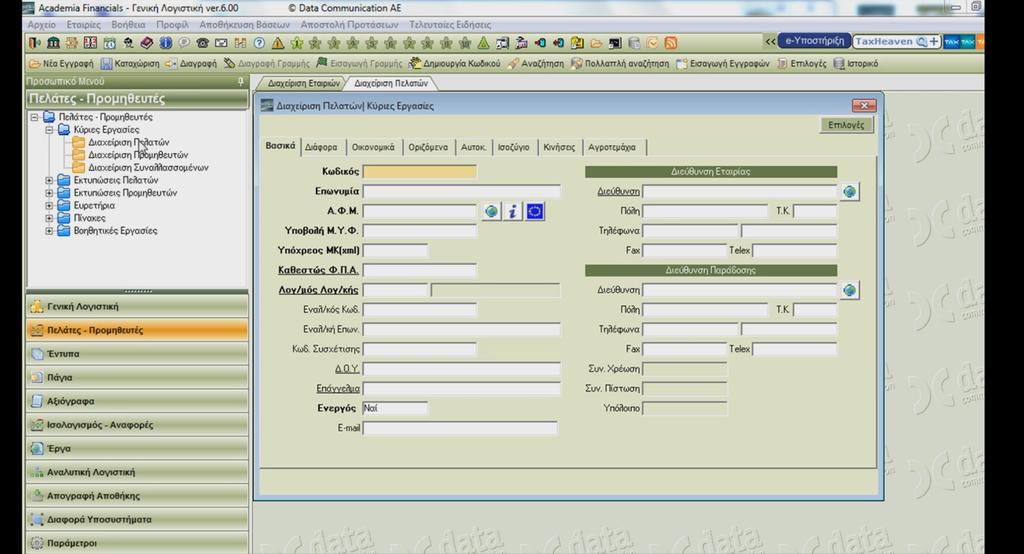The image size is (1024, 554).
Task: Switch to the Διάφορα tab
Action: click(321, 147)
